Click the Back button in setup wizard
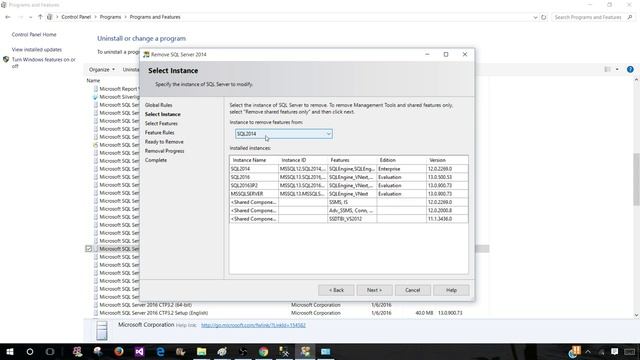This screenshot has height=360, width=640. [x=336, y=290]
